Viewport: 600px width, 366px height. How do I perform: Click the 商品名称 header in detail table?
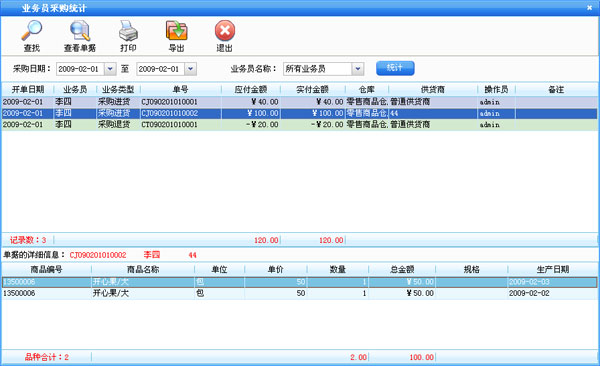click(x=143, y=270)
